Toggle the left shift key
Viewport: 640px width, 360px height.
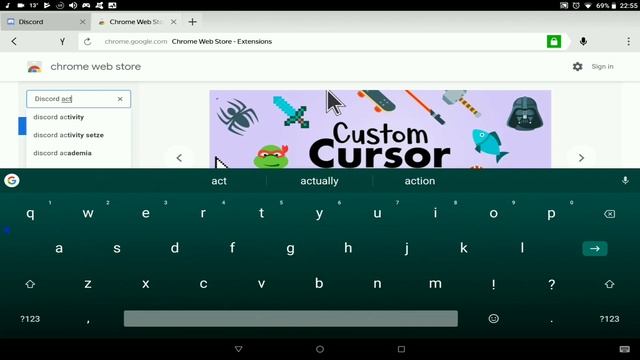pyautogui.click(x=30, y=284)
